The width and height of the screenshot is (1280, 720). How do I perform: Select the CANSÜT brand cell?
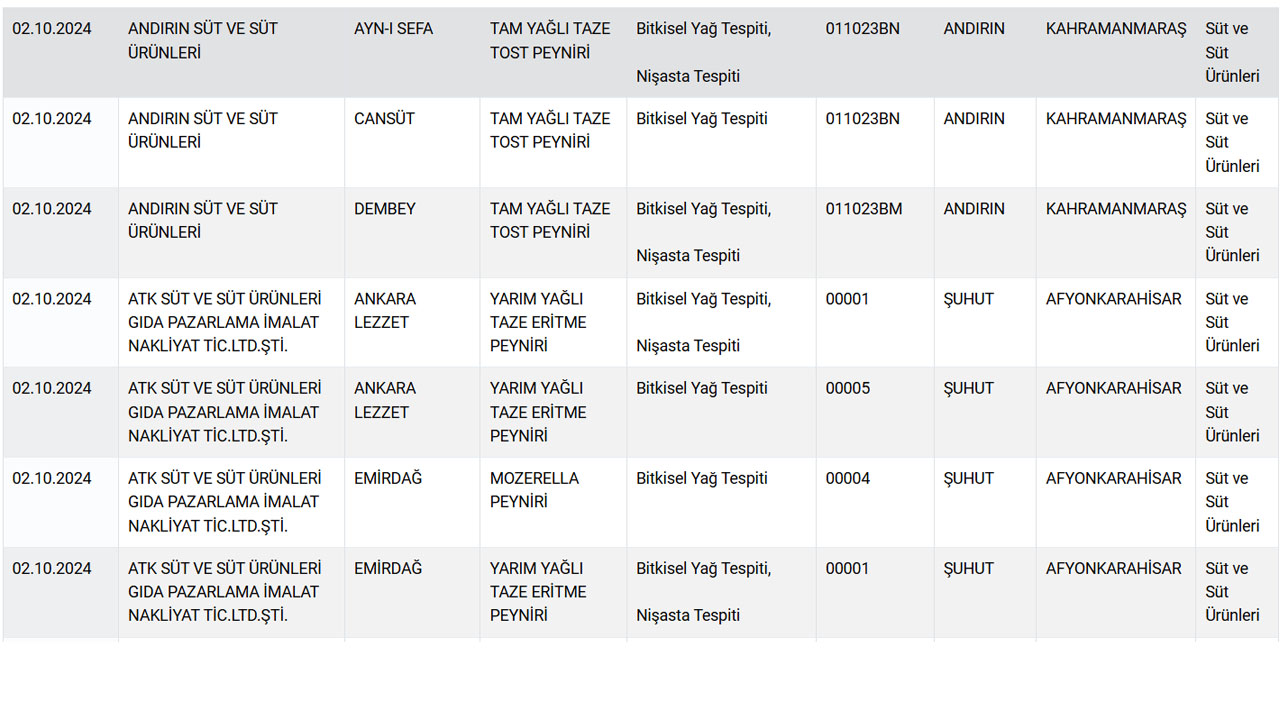coord(384,119)
